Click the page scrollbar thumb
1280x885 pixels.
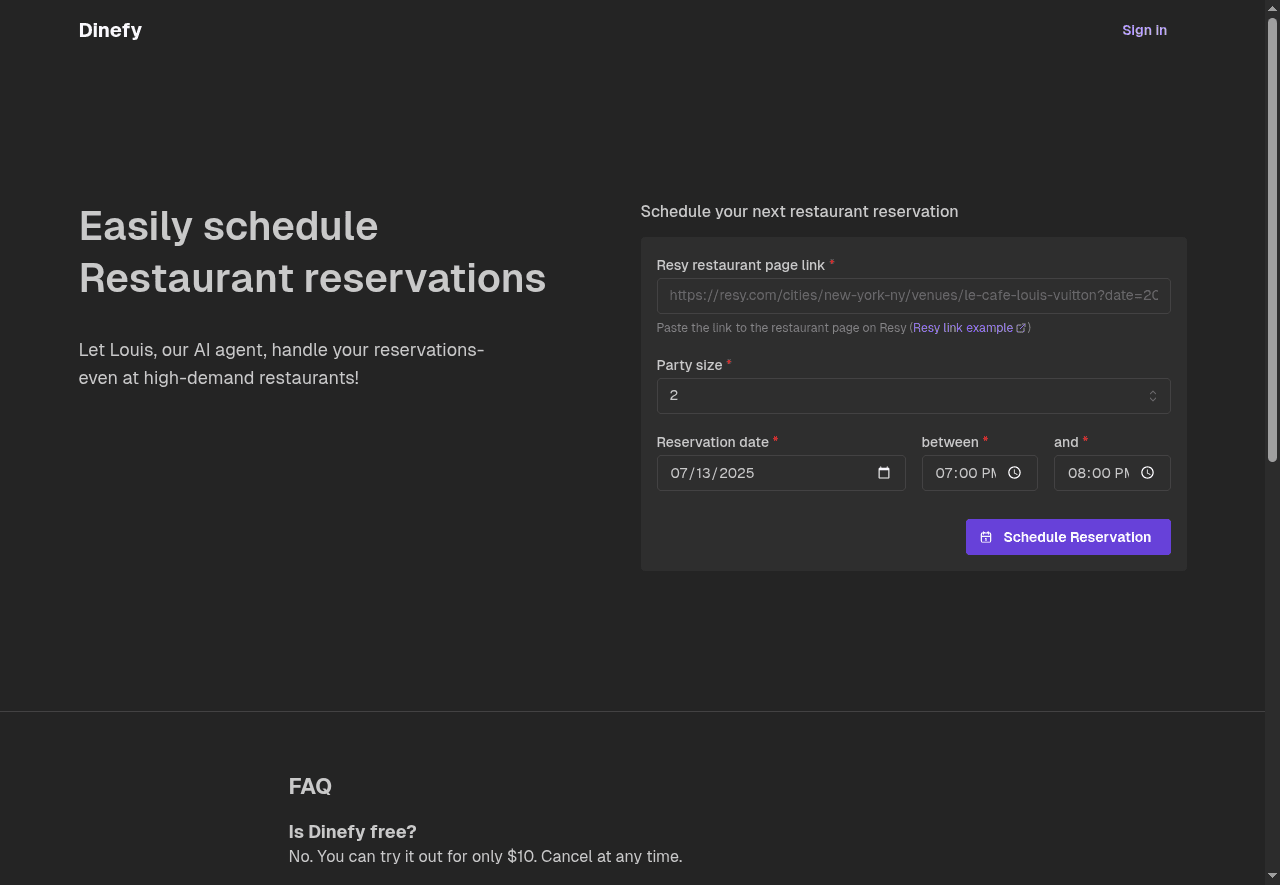point(1272,240)
